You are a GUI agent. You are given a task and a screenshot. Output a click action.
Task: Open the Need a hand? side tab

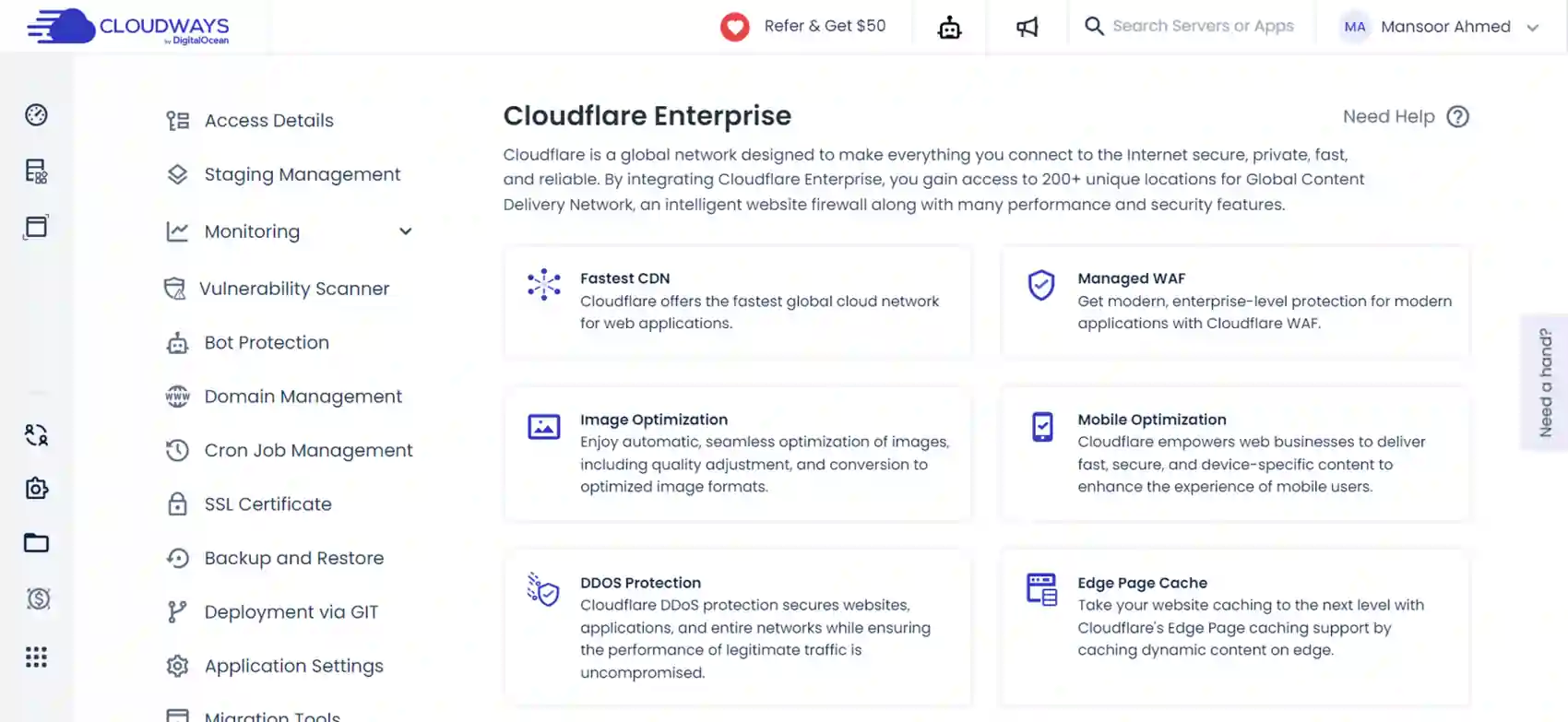point(1545,383)
